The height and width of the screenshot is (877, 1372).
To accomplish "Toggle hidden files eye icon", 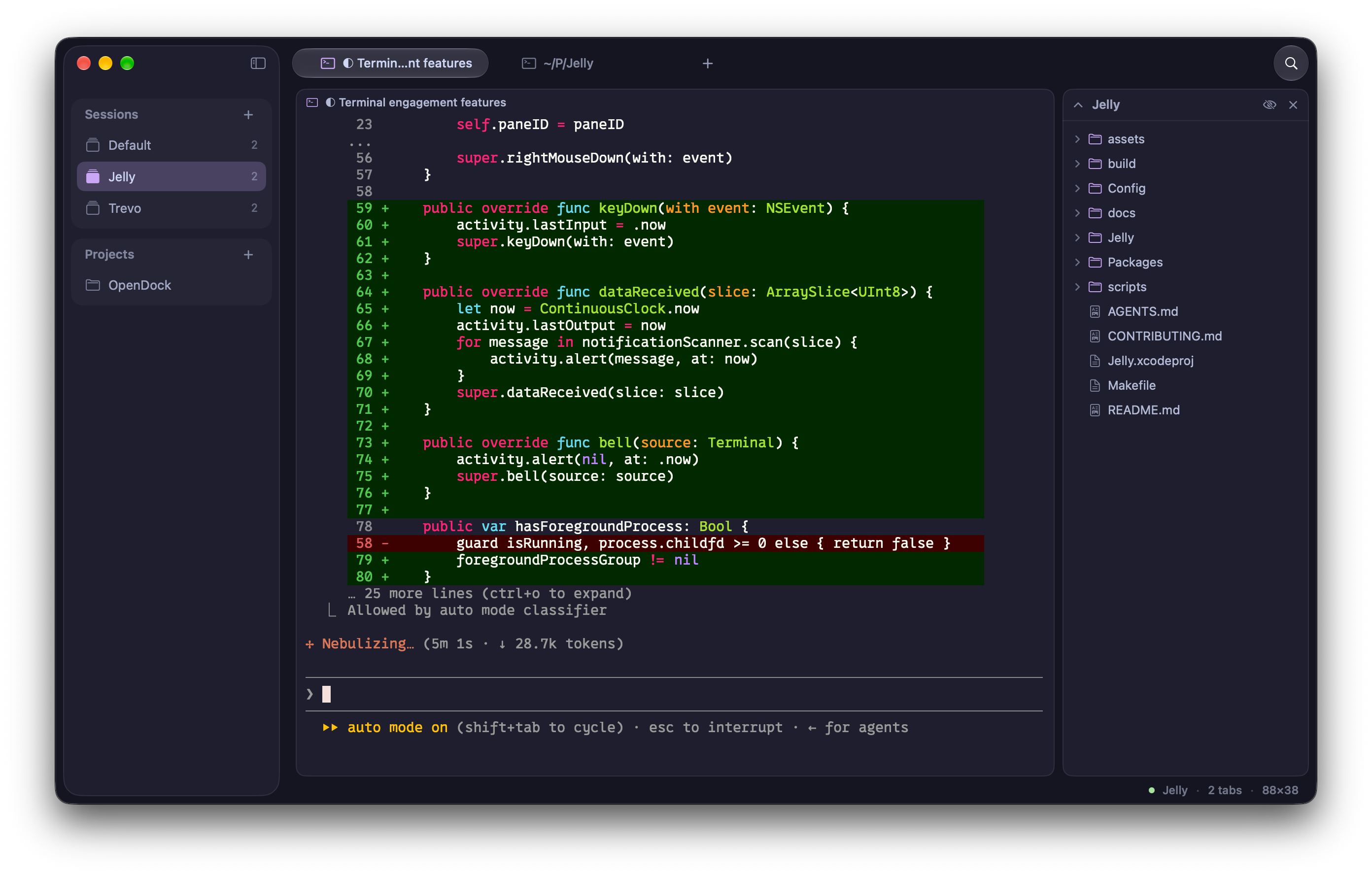I will point(1269,105).
